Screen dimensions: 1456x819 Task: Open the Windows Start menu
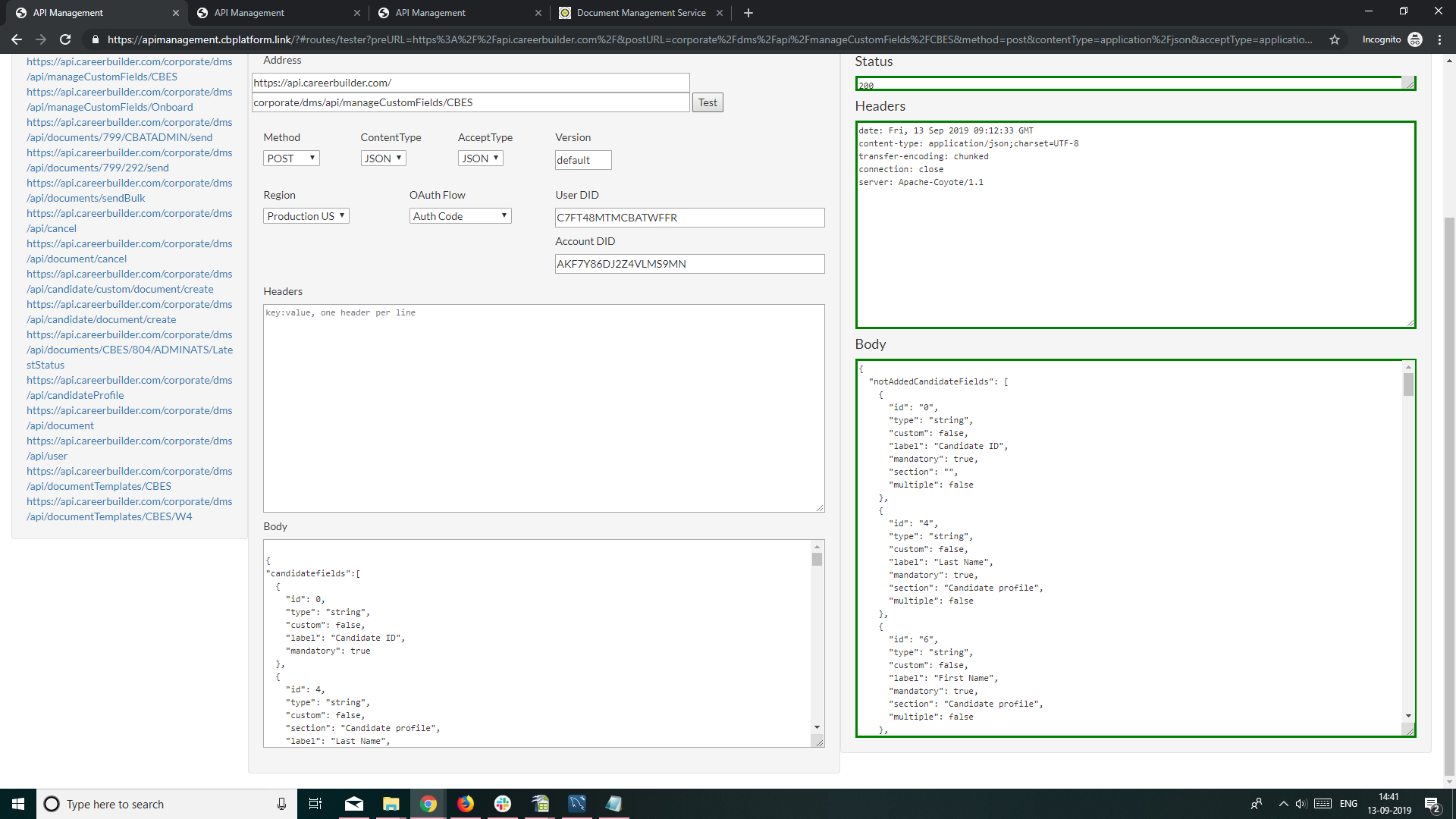(18, 804)
